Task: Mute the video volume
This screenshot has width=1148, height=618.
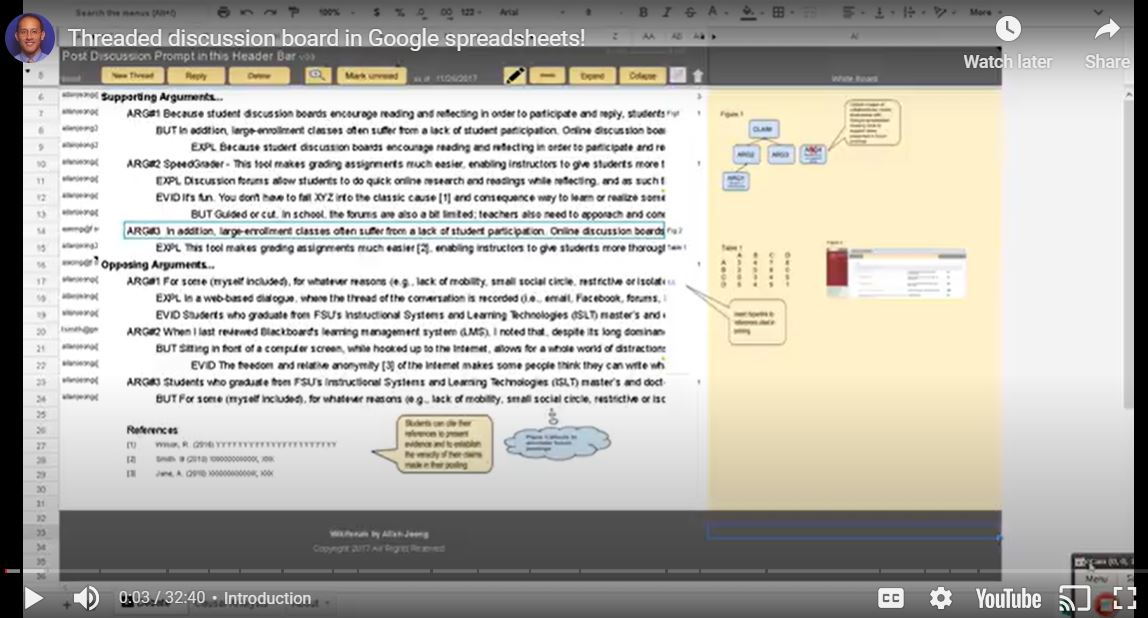Action: click(86, 598)
